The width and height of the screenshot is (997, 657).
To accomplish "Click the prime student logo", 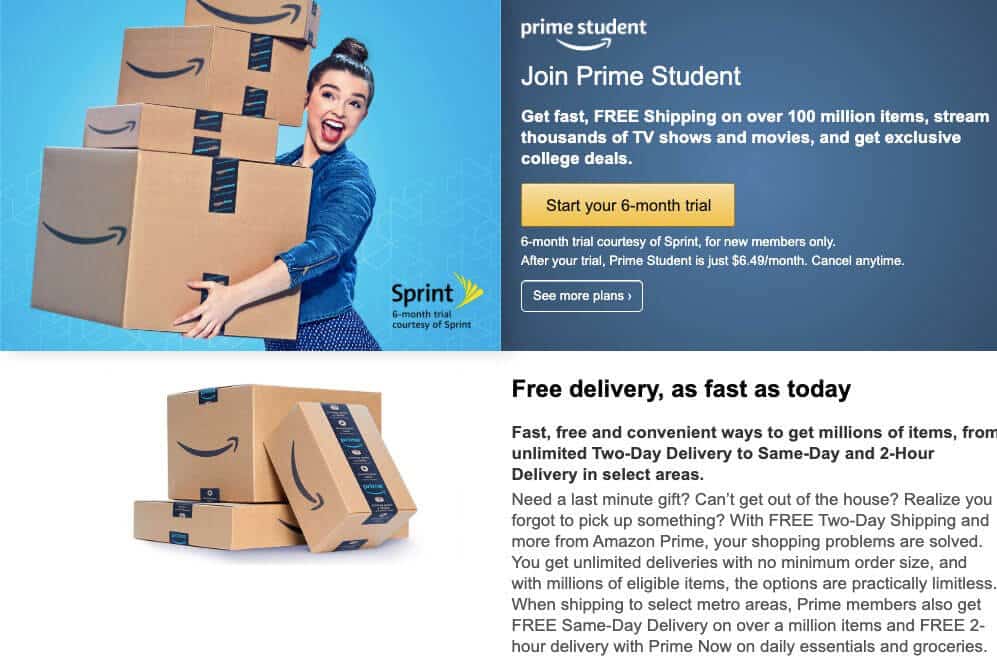I will tap(584, 34).
